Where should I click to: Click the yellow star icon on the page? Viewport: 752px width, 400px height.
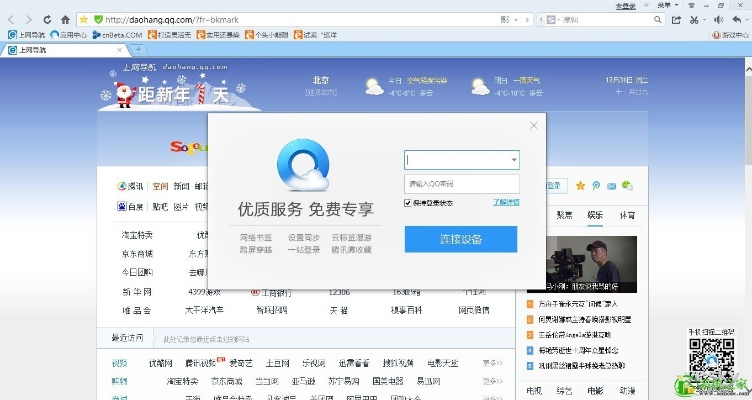coord(579,185)
